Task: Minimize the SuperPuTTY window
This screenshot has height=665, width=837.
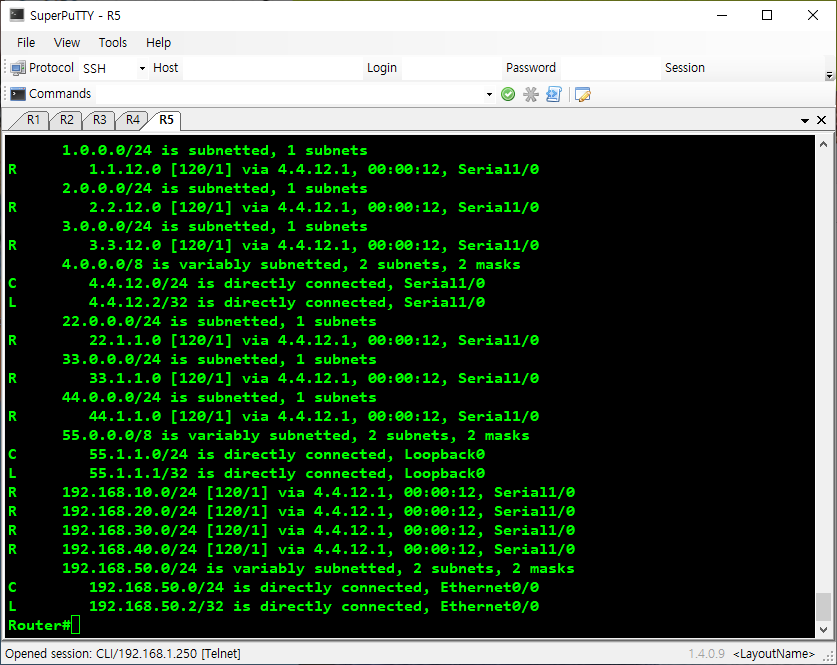Action: pyautogui.click(x=722, y=15)
